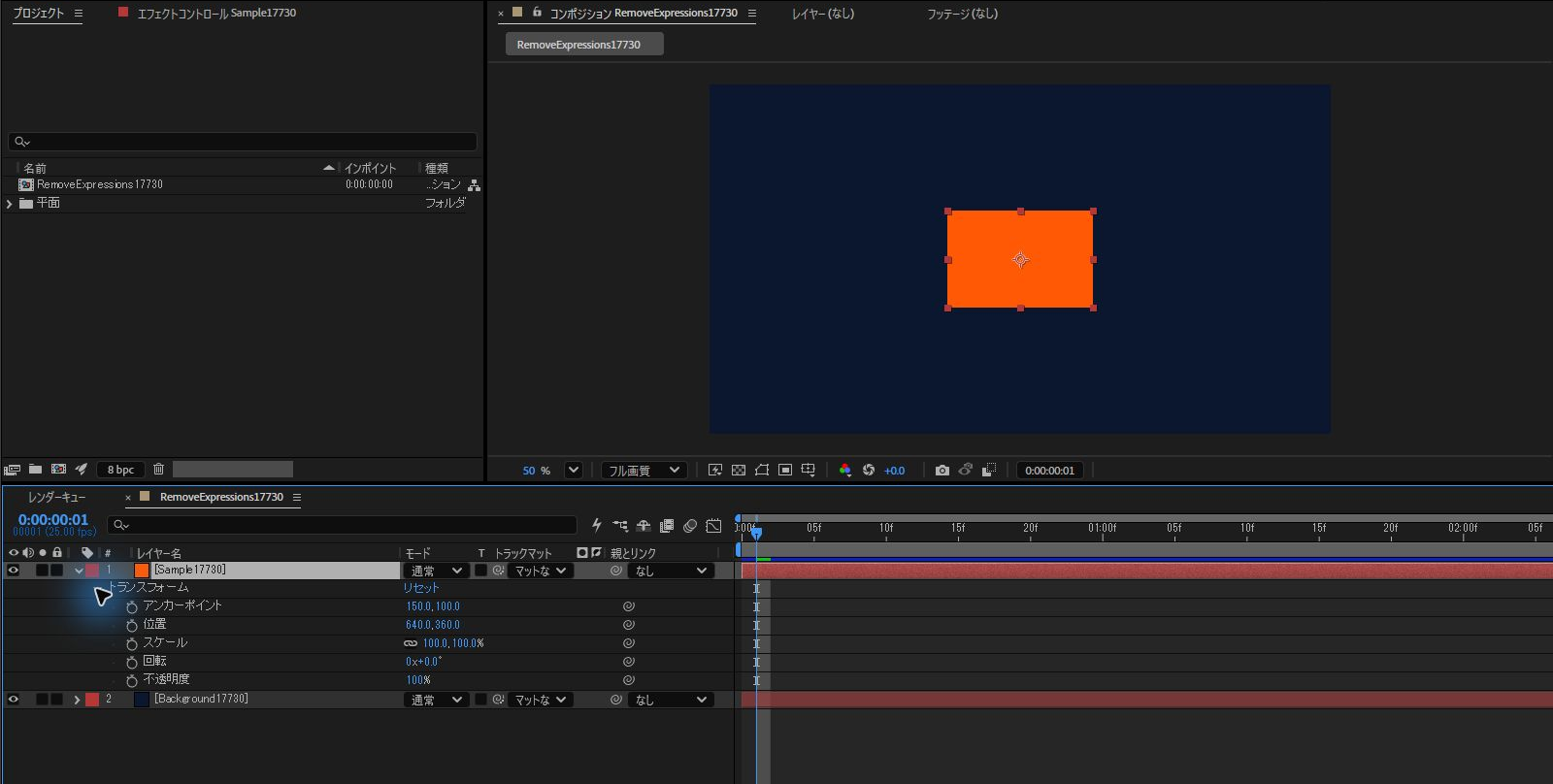Click the 8 bpc color depth button
The height and width of the screenshot is (784, 1553).
[120, 470]
